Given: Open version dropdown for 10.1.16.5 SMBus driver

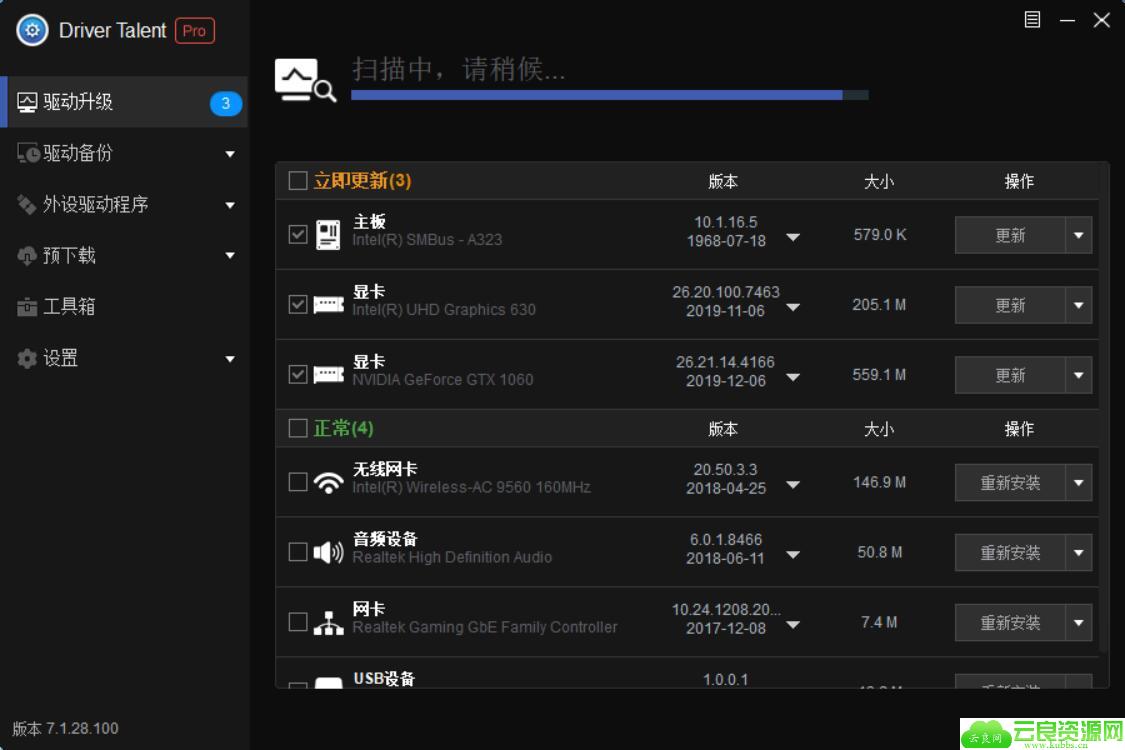Looking at the screenshot, I should point(793,237).
